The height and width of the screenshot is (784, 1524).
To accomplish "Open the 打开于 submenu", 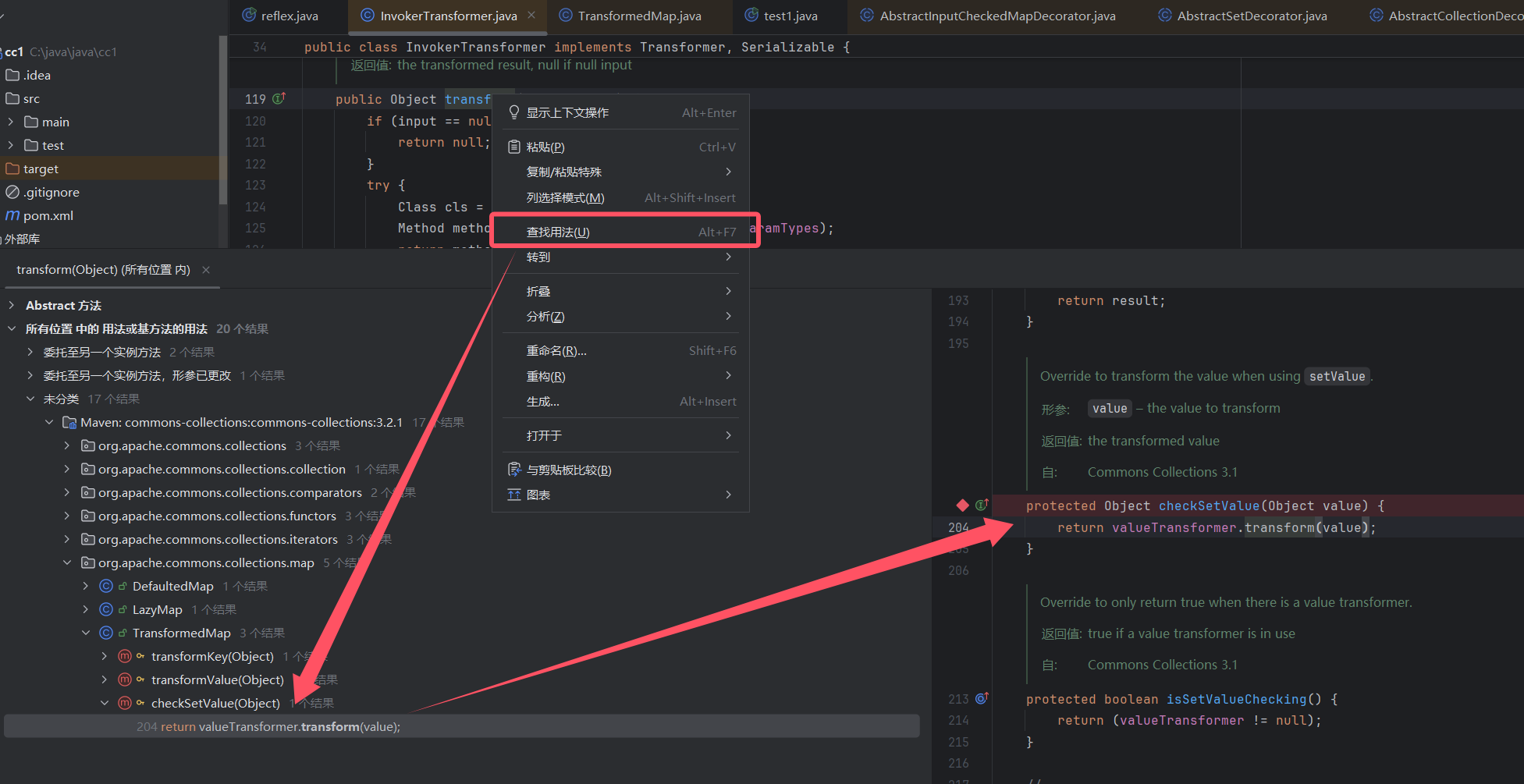I will click(x=621, y=435).
